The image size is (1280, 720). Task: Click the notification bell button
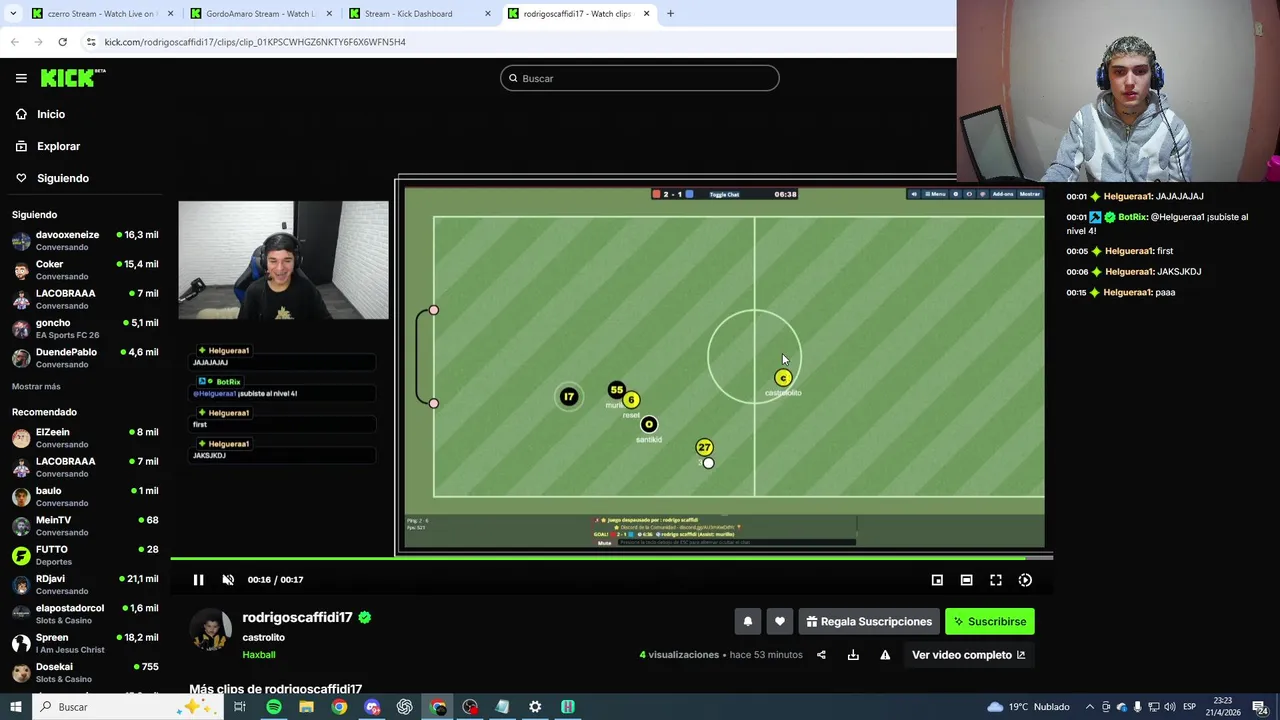tap(747, 622)
